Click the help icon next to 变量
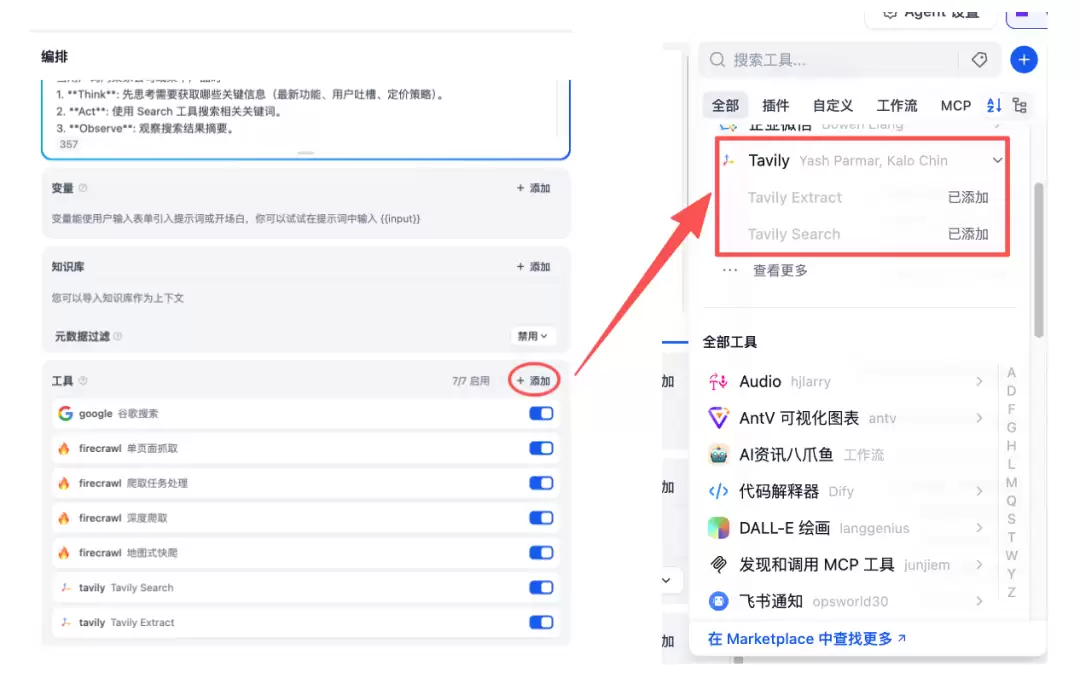Image resolution: width=1080 pixels, height=684 pixels. 83,188
